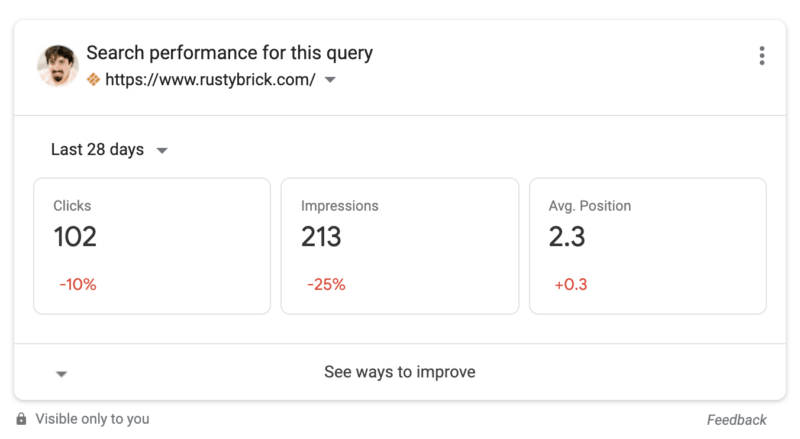Select the Impressions metric card

click(x=399, y=246)
